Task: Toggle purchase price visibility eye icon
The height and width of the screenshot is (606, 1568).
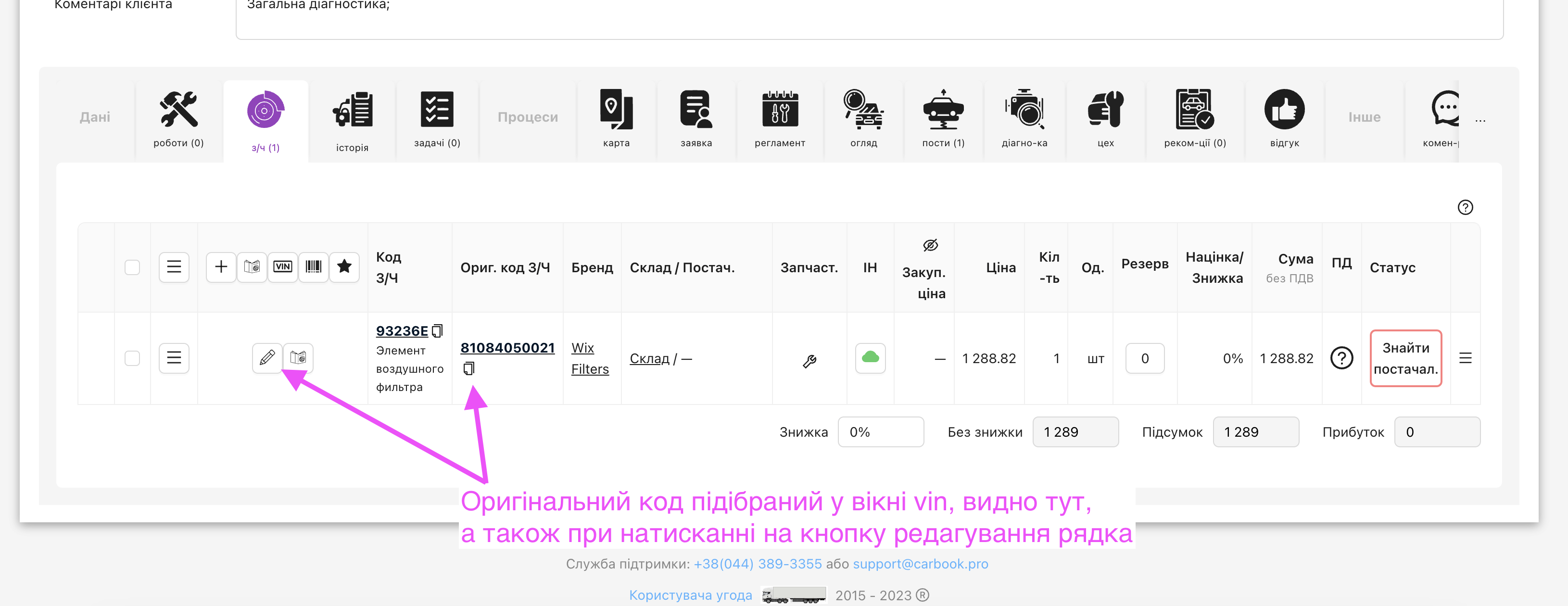Action: pos(930,245)
